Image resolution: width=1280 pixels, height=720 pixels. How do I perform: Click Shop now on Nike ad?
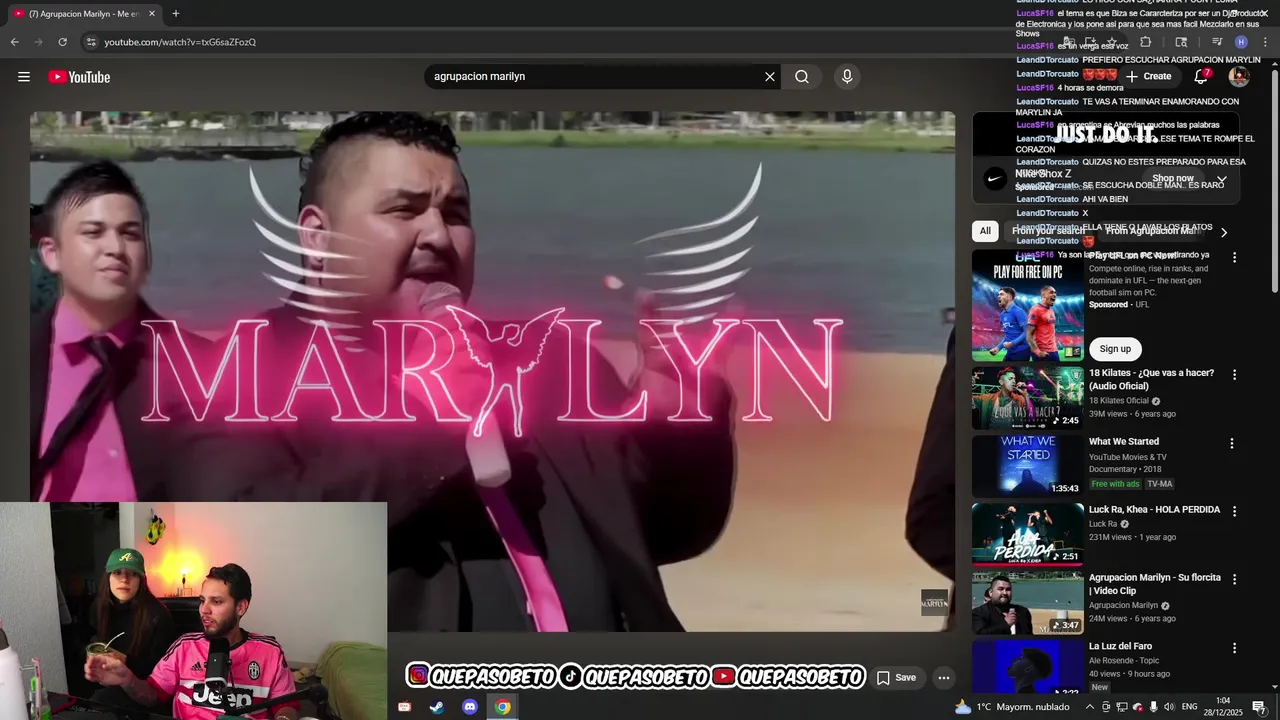[x=1173, y=178]
